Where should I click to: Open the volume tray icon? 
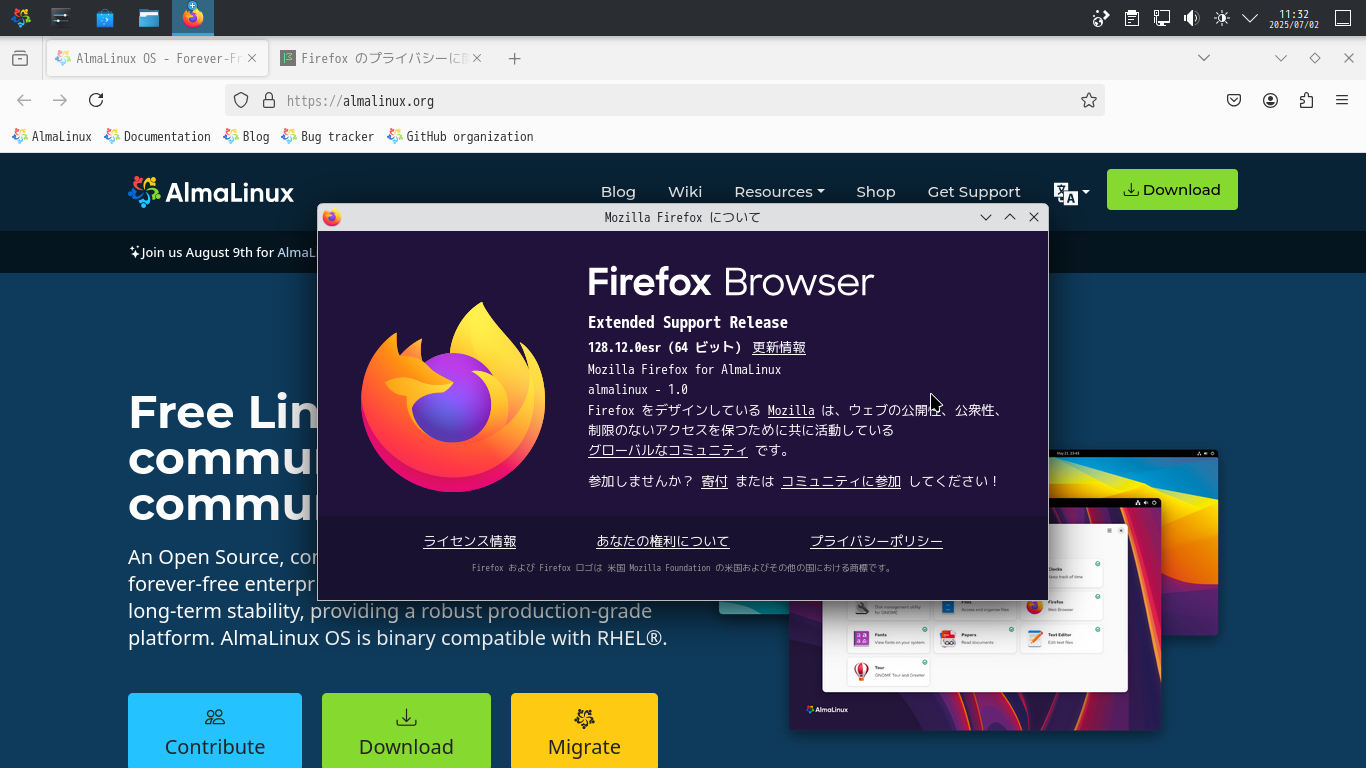click(x=1191, y=18)
